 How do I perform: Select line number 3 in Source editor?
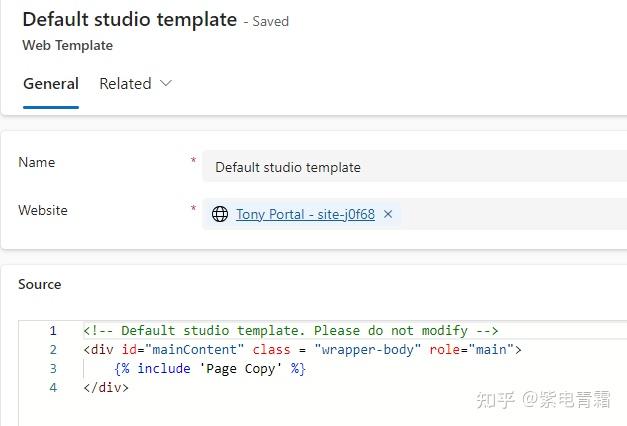[53, 368]
